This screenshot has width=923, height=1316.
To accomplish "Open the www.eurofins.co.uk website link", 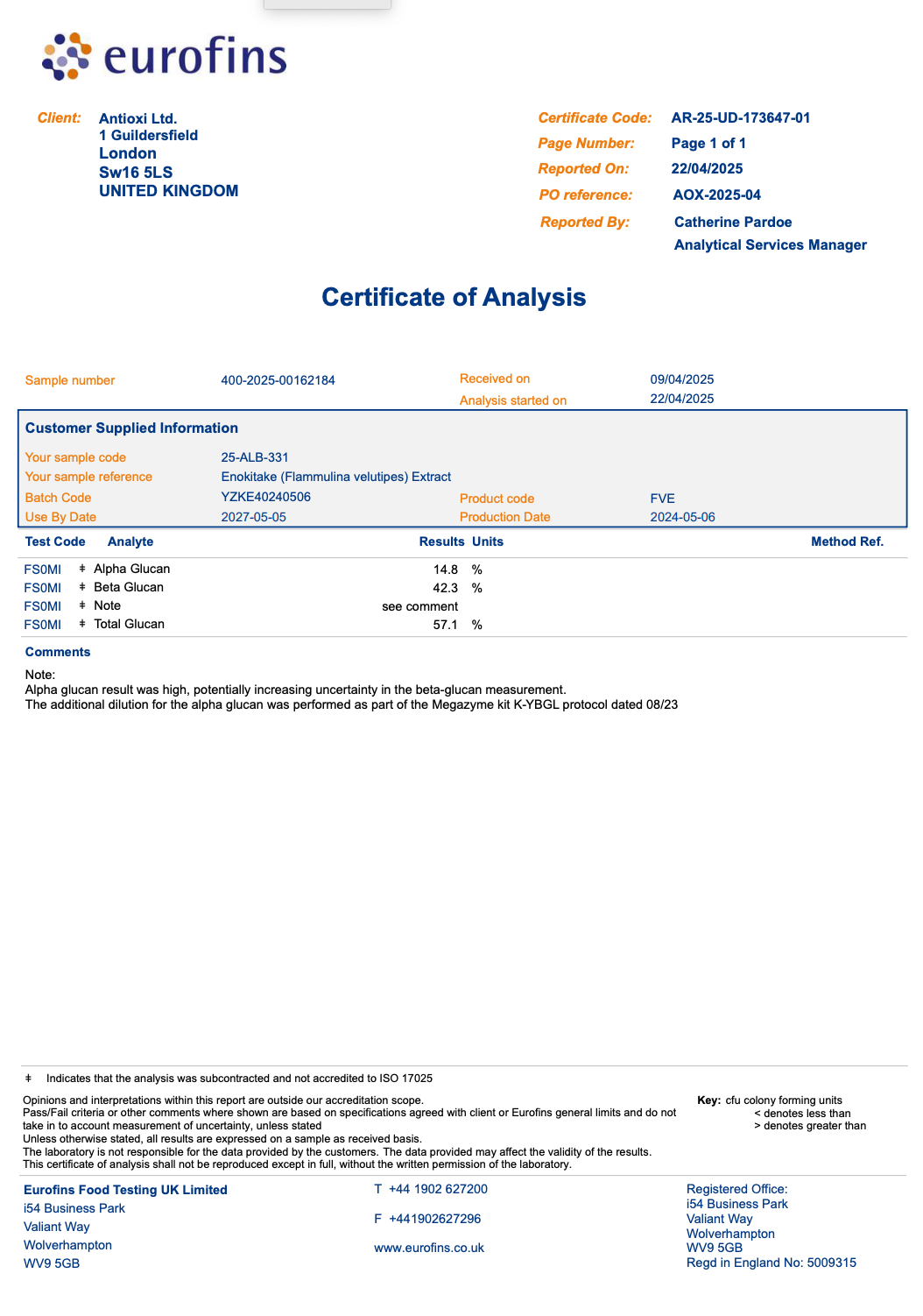I will pyautogui.click(x=428, y=1248).
